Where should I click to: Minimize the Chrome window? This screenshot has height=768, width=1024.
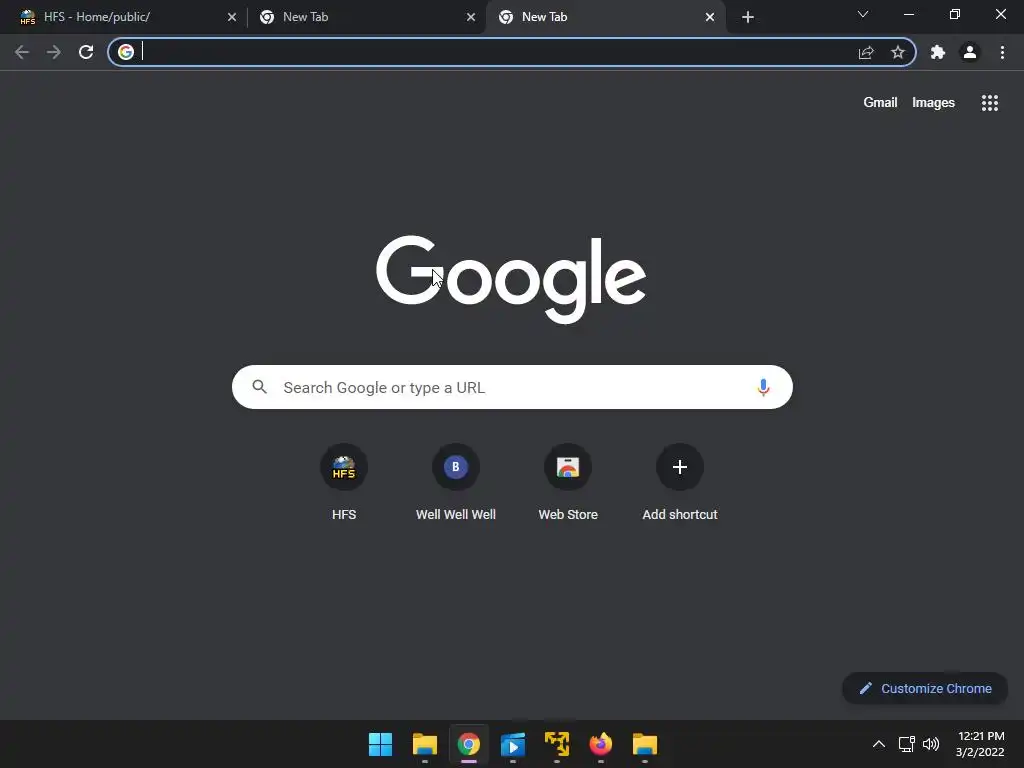point(908,14)
